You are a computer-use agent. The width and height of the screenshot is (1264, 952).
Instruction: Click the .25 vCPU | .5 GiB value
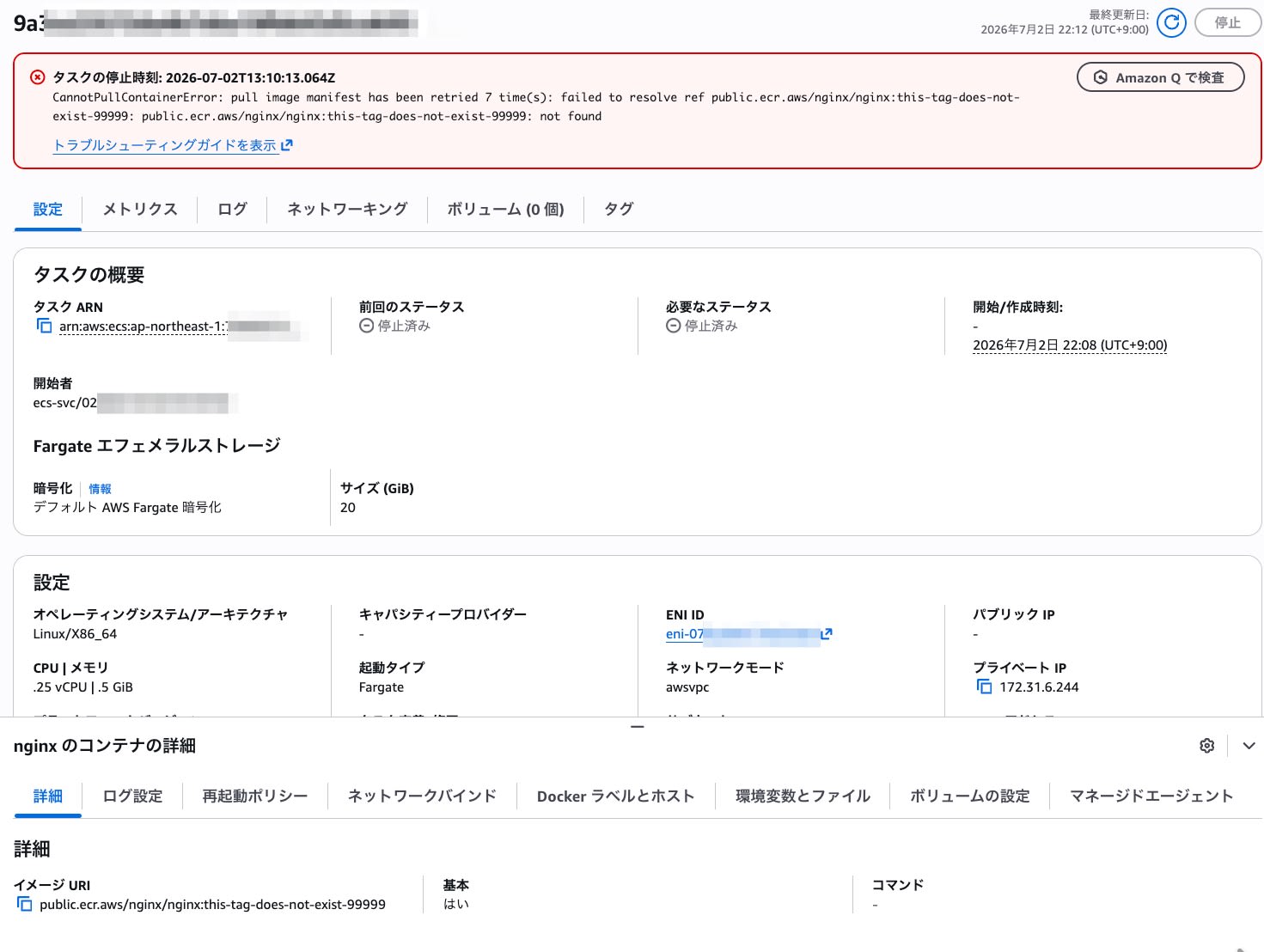83,687
